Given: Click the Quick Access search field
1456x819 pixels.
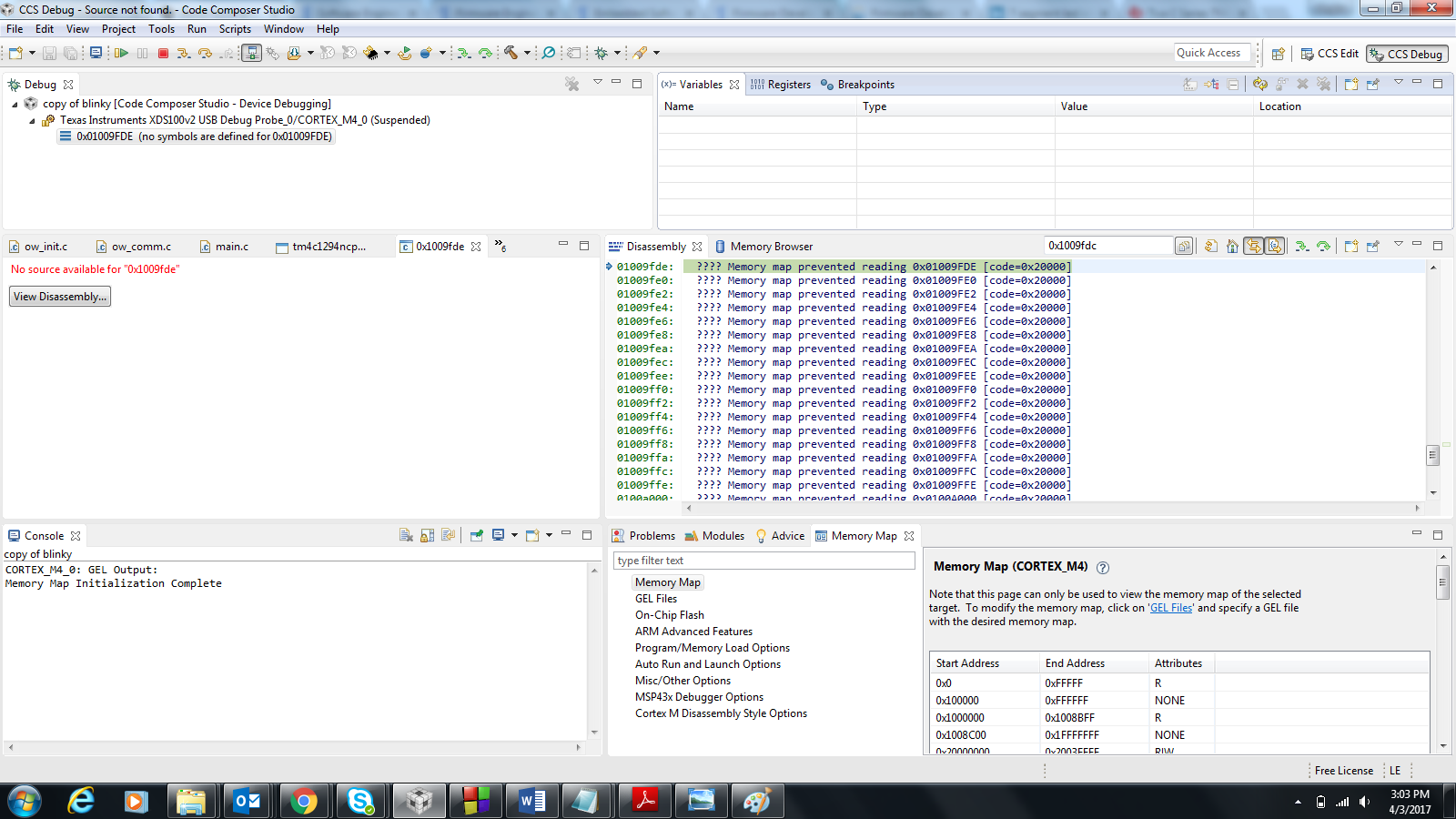Looking at the screenshot, I should [1212, 53].
